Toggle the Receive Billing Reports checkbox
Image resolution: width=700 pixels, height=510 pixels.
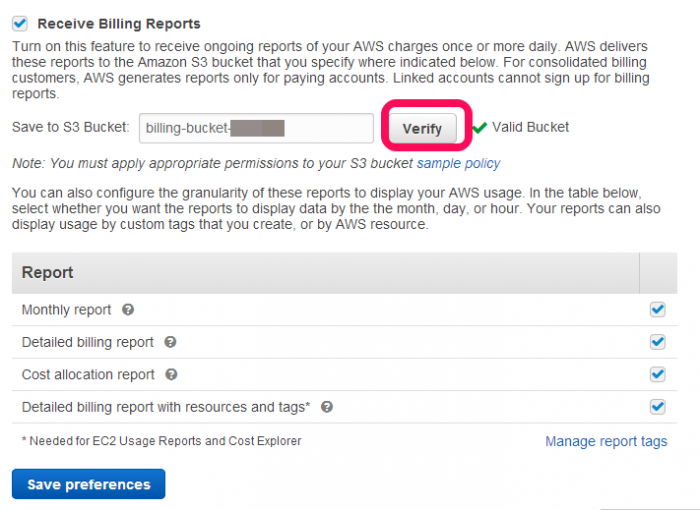coord(20,23)
